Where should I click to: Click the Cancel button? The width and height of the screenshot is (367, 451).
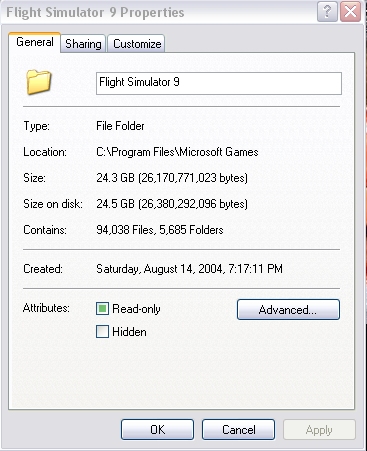(x=239, y=430)
